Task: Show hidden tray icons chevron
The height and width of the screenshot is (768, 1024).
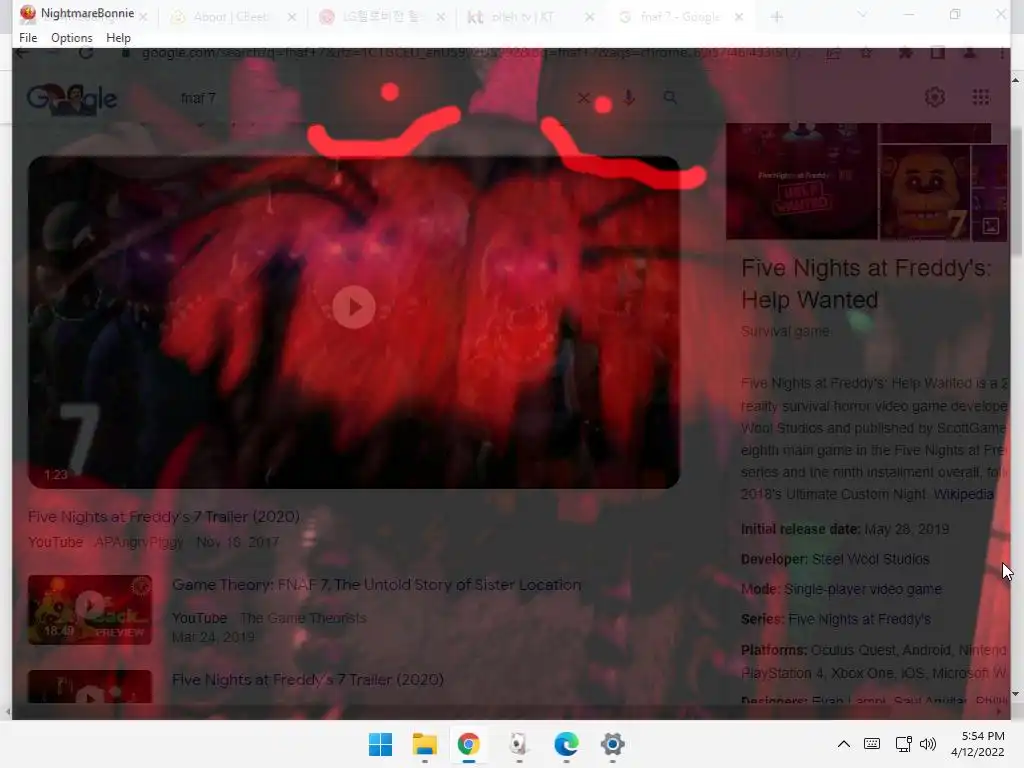Action: pos(844,744)
